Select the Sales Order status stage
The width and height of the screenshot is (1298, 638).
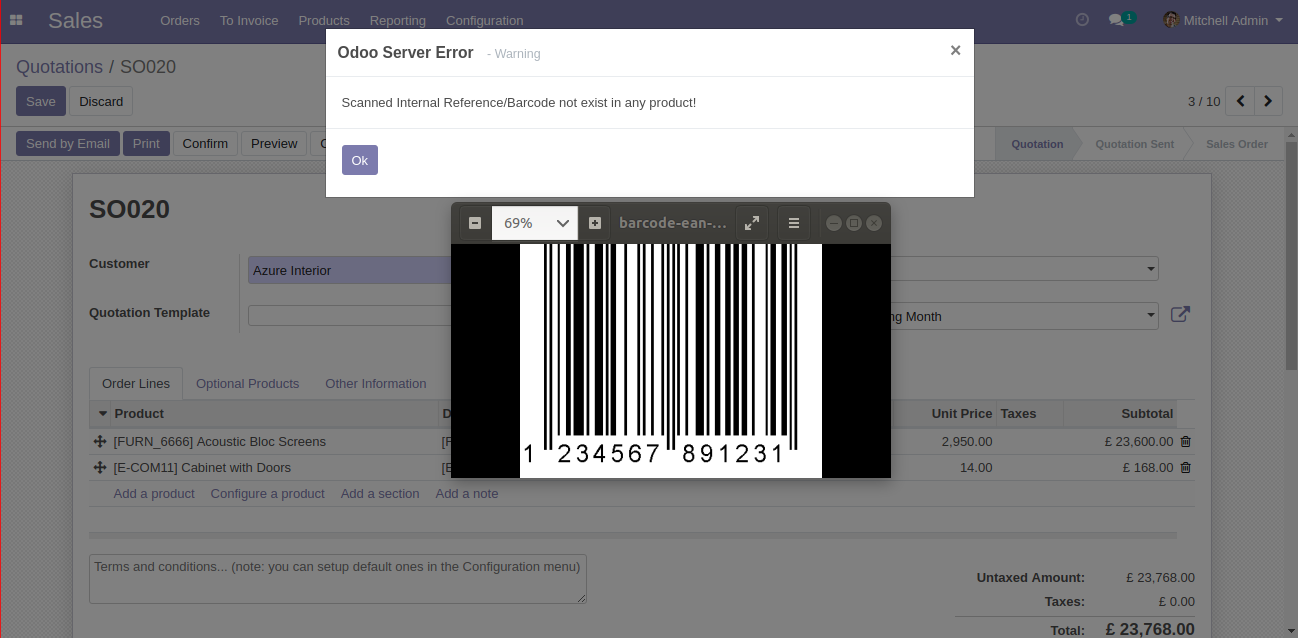click(1236, 144)
